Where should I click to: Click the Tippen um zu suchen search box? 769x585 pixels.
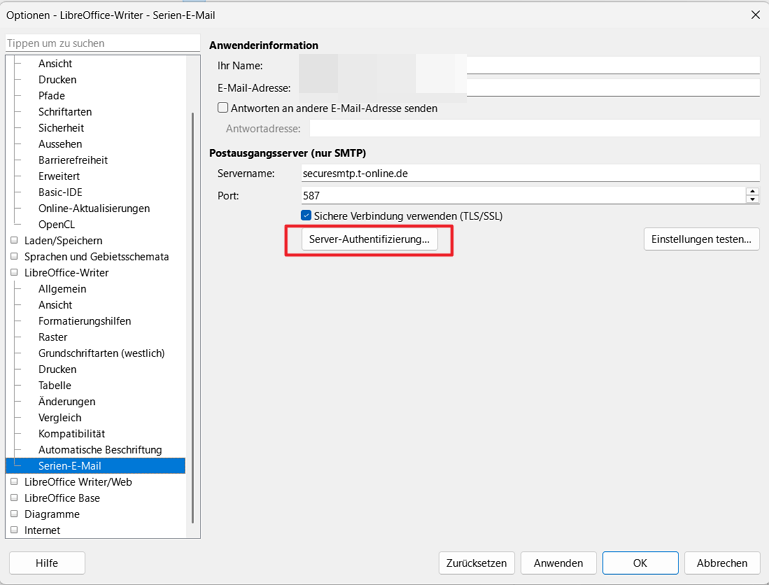(x=103, y=43)
